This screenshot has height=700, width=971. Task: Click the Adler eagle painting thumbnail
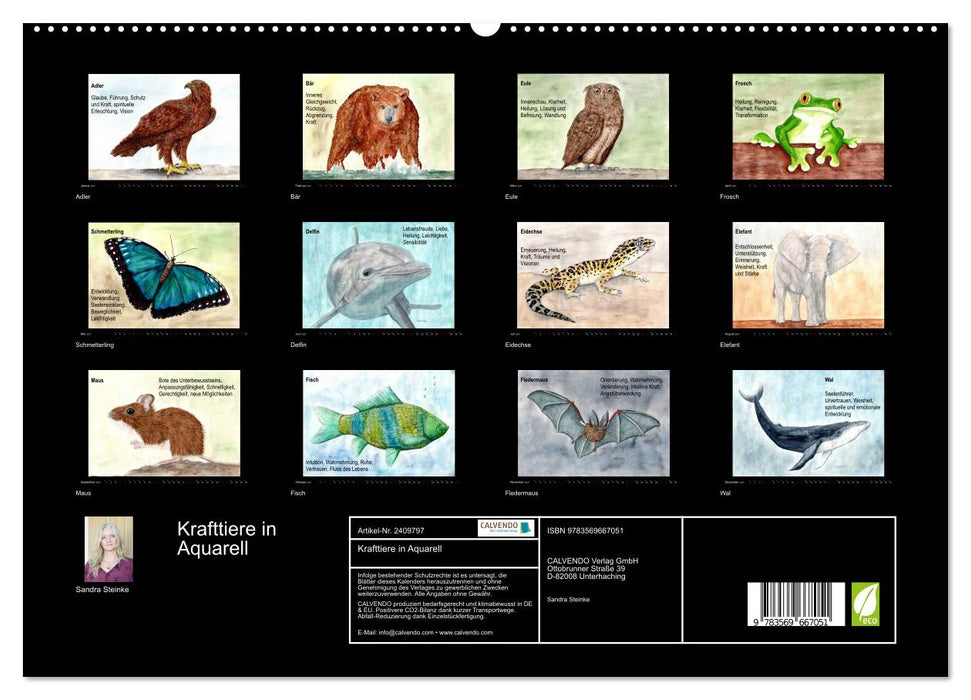164,127
